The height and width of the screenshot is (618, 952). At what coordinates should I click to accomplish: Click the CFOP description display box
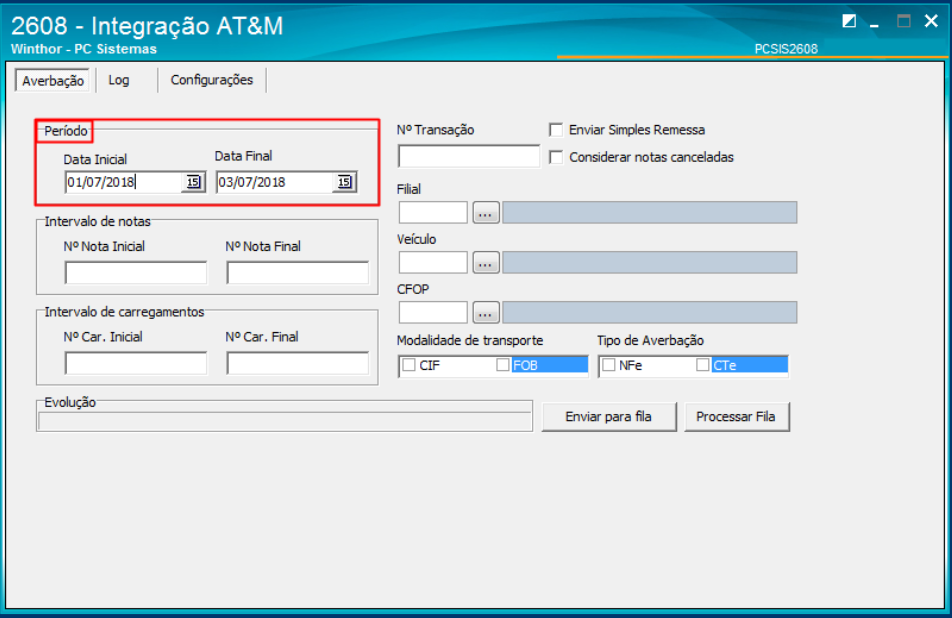(x=650, y=313)
